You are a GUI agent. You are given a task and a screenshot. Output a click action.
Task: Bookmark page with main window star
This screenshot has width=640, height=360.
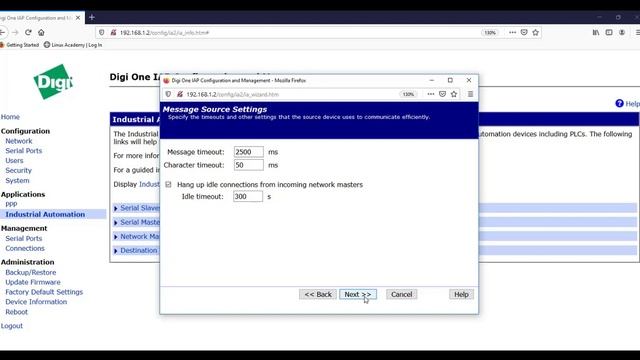coord(536,32)
